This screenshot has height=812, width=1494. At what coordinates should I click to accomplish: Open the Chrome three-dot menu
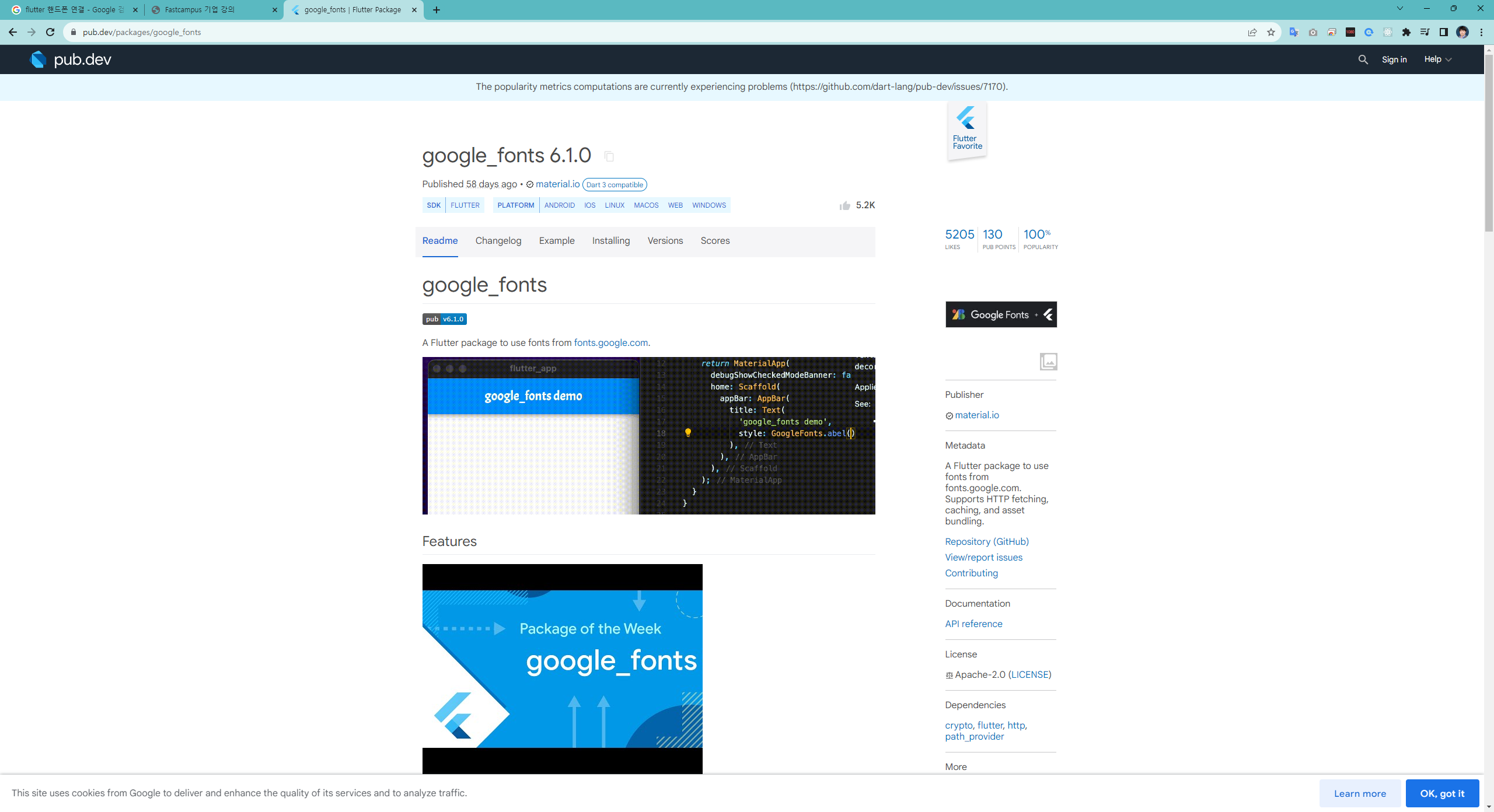[1481, 32]
